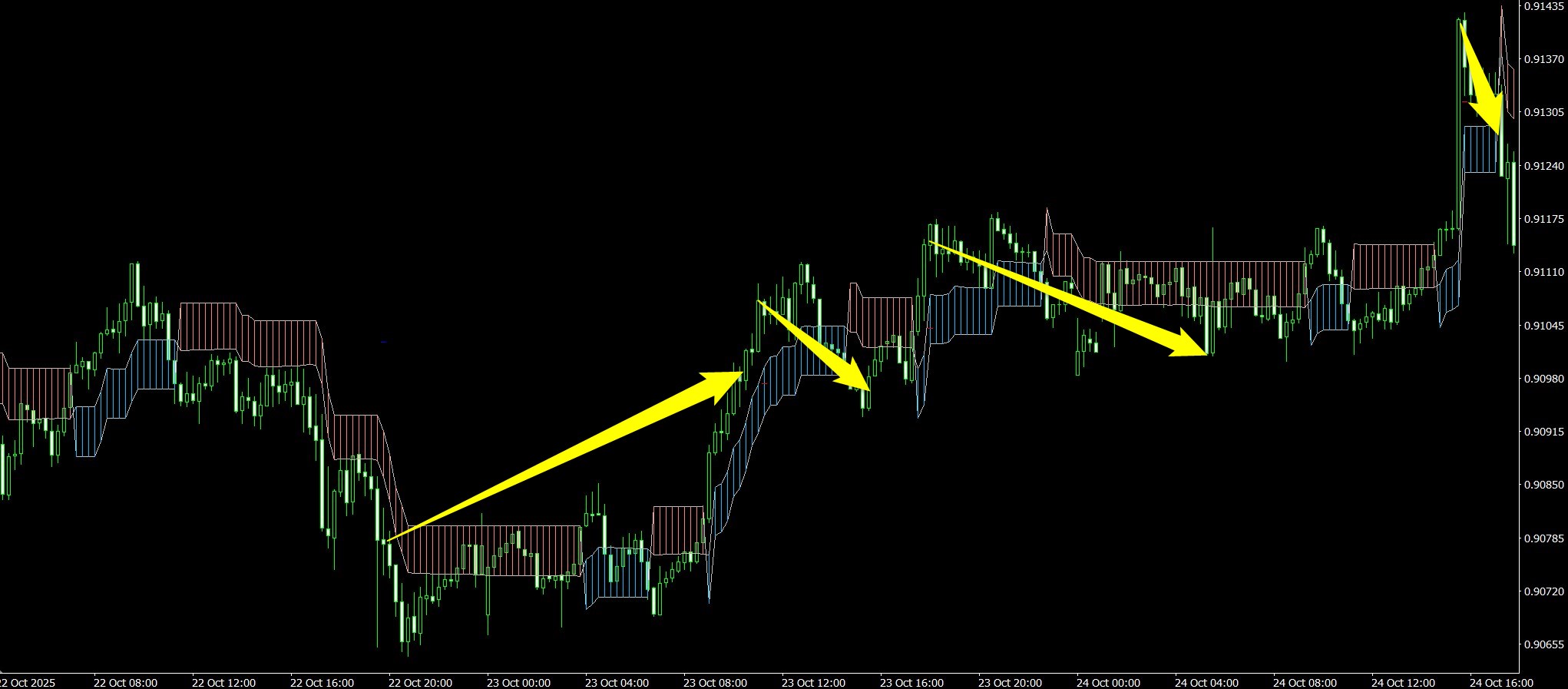Viewport: 1568px width, 689px height.
Task: Click the 23 Oct 08:00 time label
Action: (715, 682)
